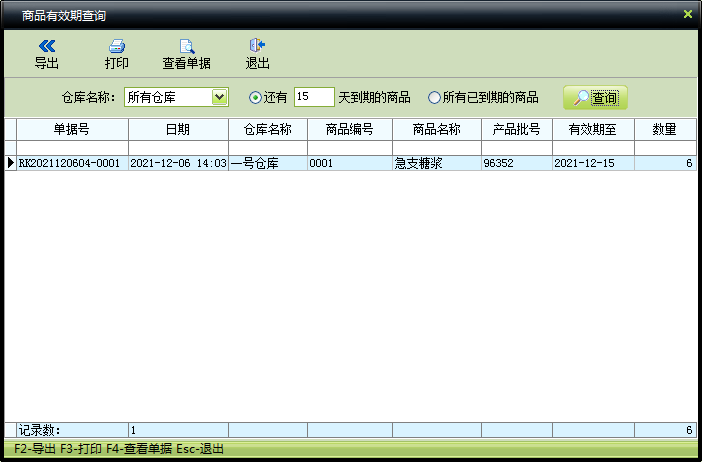Click the product code cell 0001
Image resolution: width=702 pixels, height=462 pixels.
350,163
